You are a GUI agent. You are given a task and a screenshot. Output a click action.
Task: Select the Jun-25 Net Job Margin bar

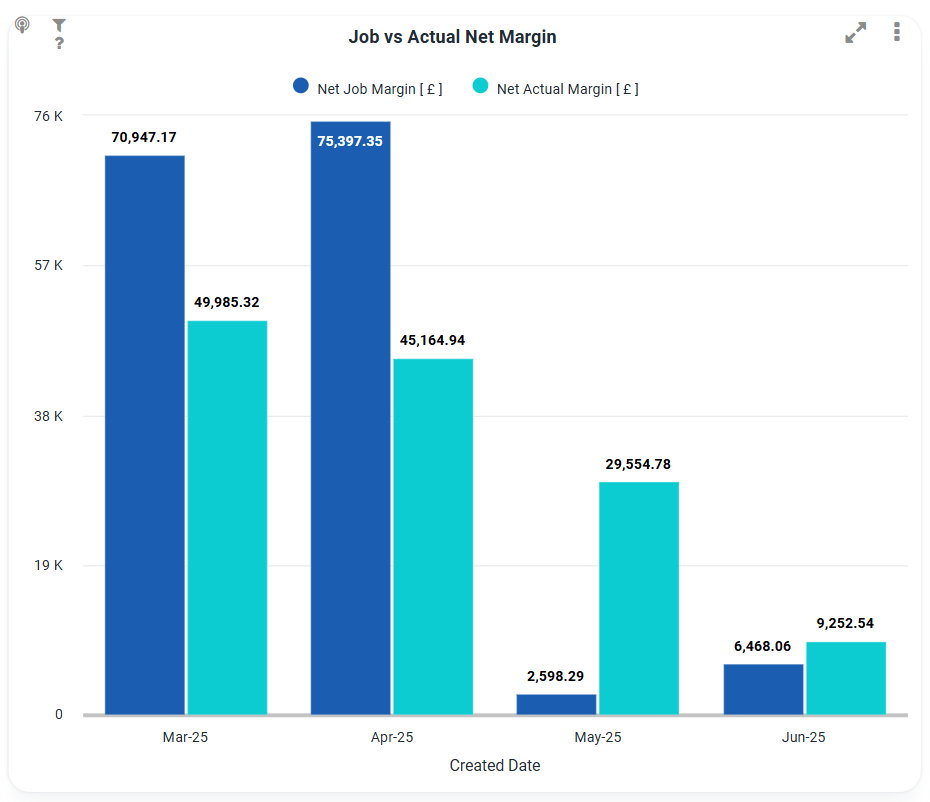[x=763, y=689]
